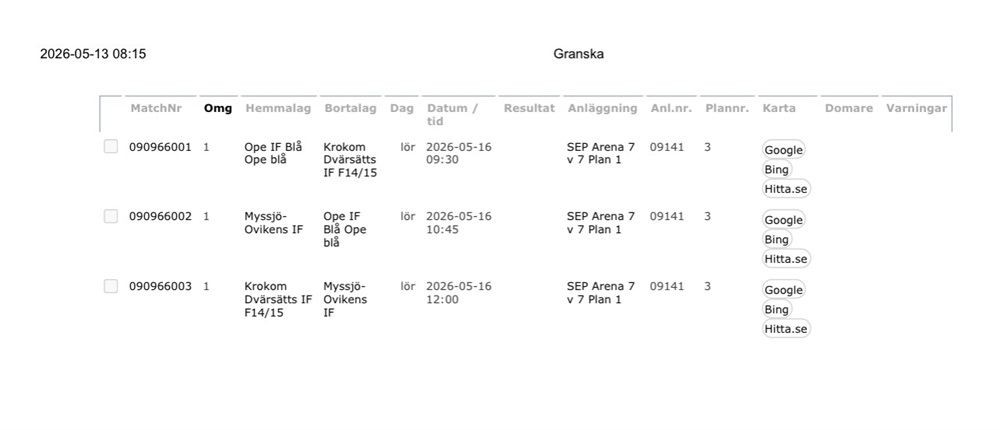Check the box for match 090966001
This screenshot has height=430, width=1000.
click(x=111, y=147)
